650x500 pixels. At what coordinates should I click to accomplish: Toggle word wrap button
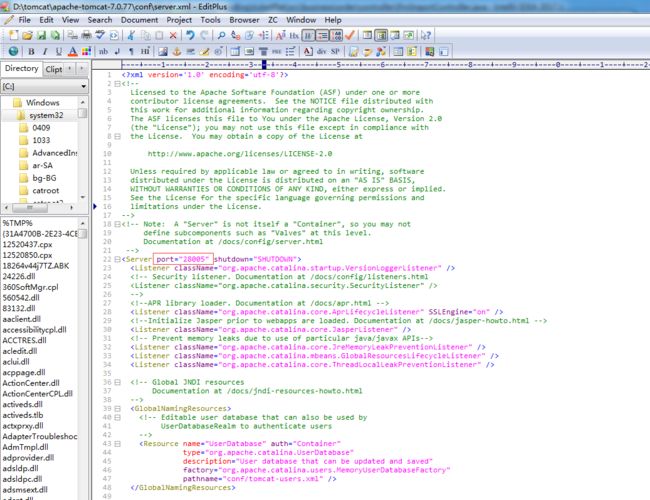308,35
